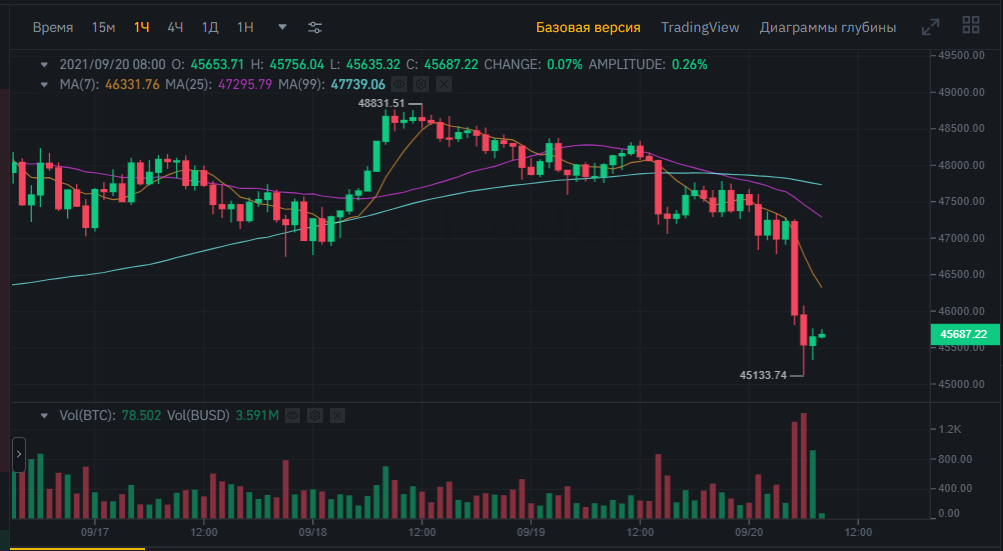
Task: Select the 15м interval
Action: (x=103, y=28)
